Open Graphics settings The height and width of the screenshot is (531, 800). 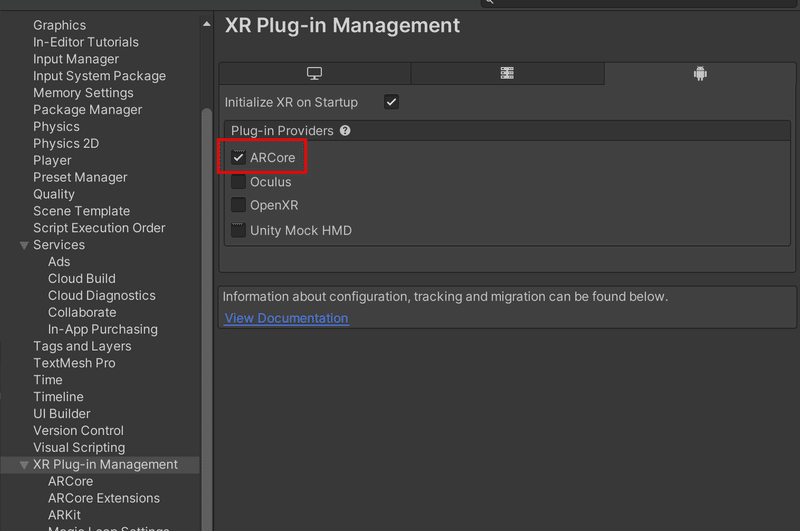60,25
